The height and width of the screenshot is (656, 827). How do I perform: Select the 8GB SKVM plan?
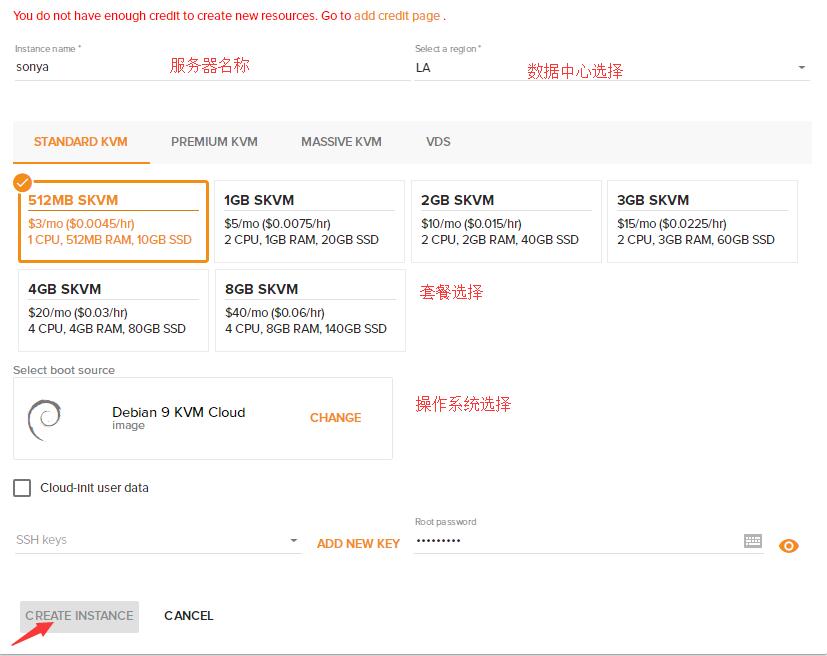pyautogui.click(x=309, y=310)
